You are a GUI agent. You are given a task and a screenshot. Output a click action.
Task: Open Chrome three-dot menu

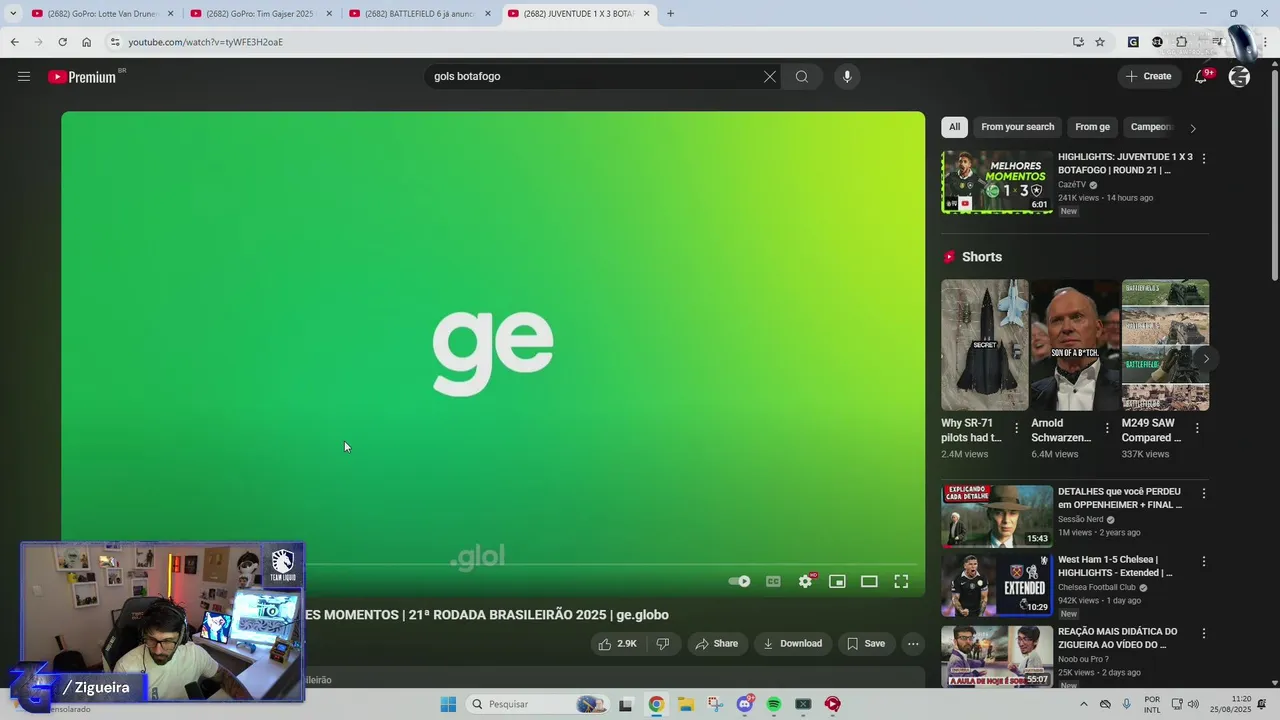click(1266, 42)
